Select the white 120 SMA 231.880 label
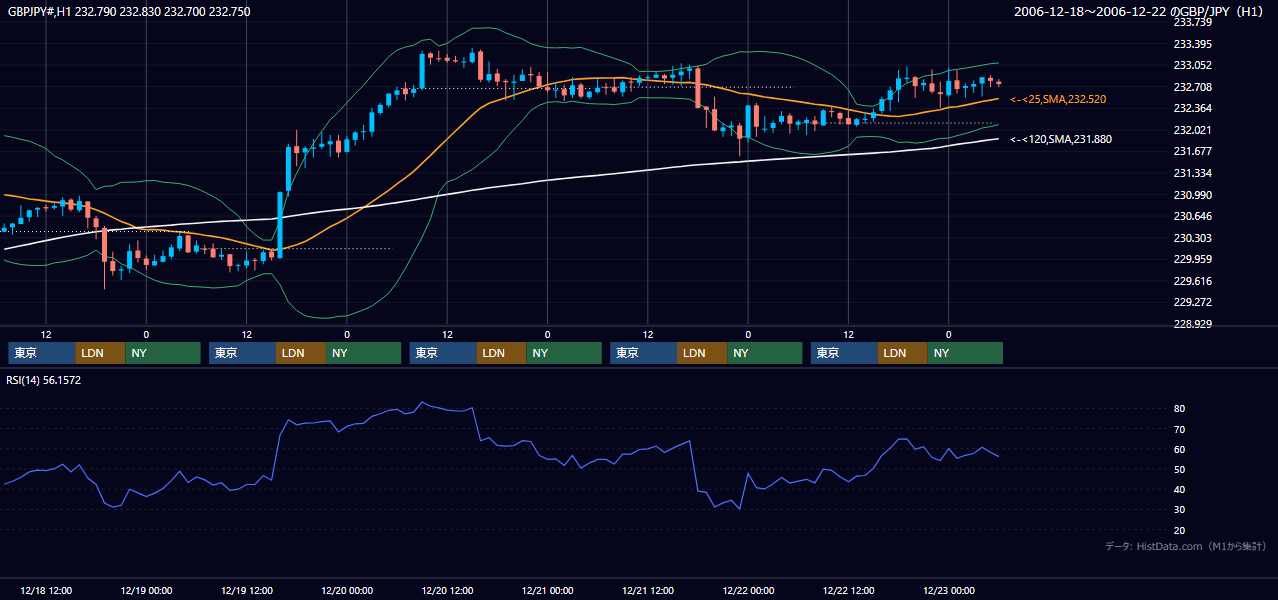Viewport: 1278px width, 600px height. point(1060,140)
